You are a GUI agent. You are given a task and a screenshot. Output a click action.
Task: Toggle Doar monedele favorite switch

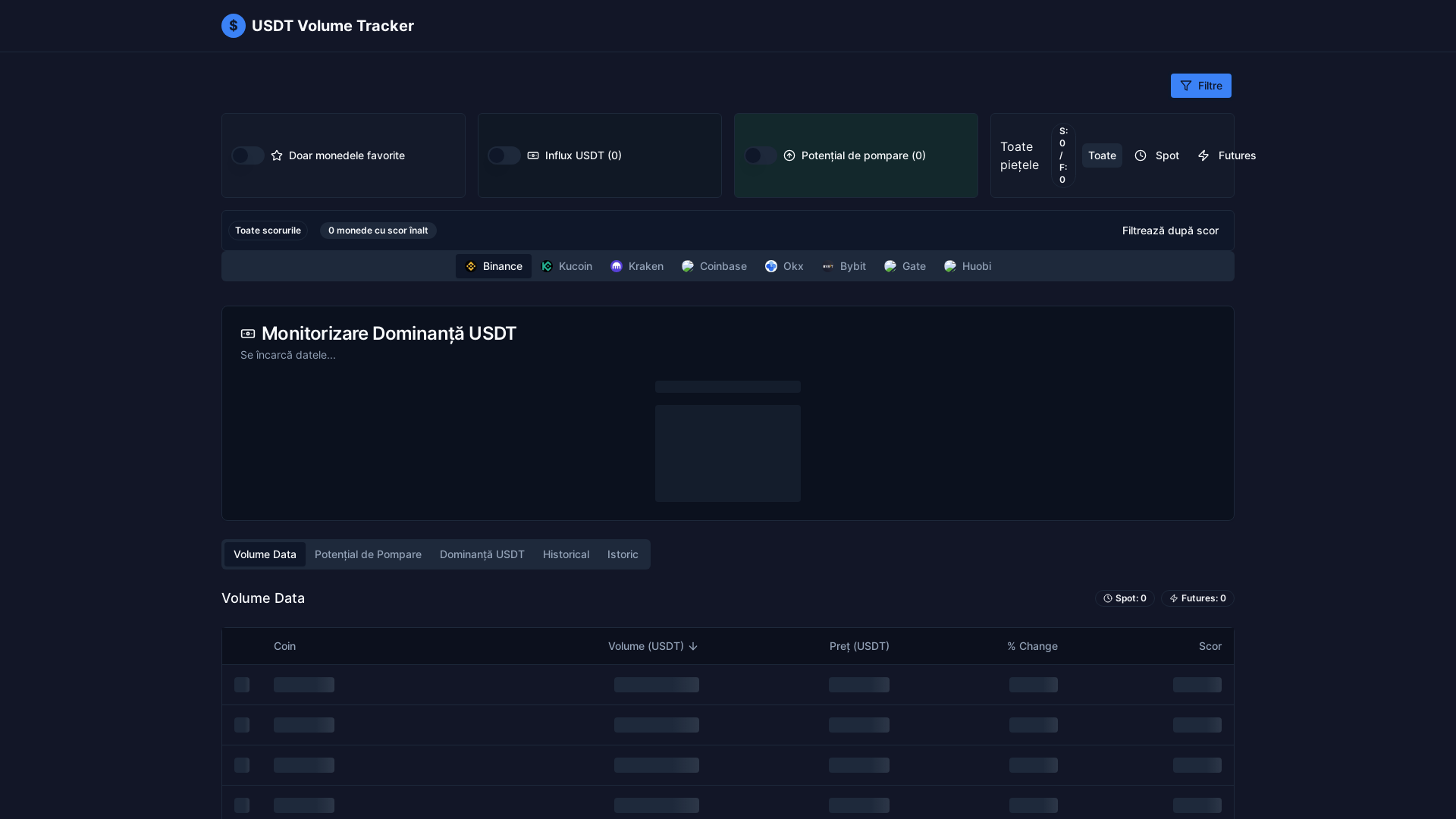[x=248, y=155]
